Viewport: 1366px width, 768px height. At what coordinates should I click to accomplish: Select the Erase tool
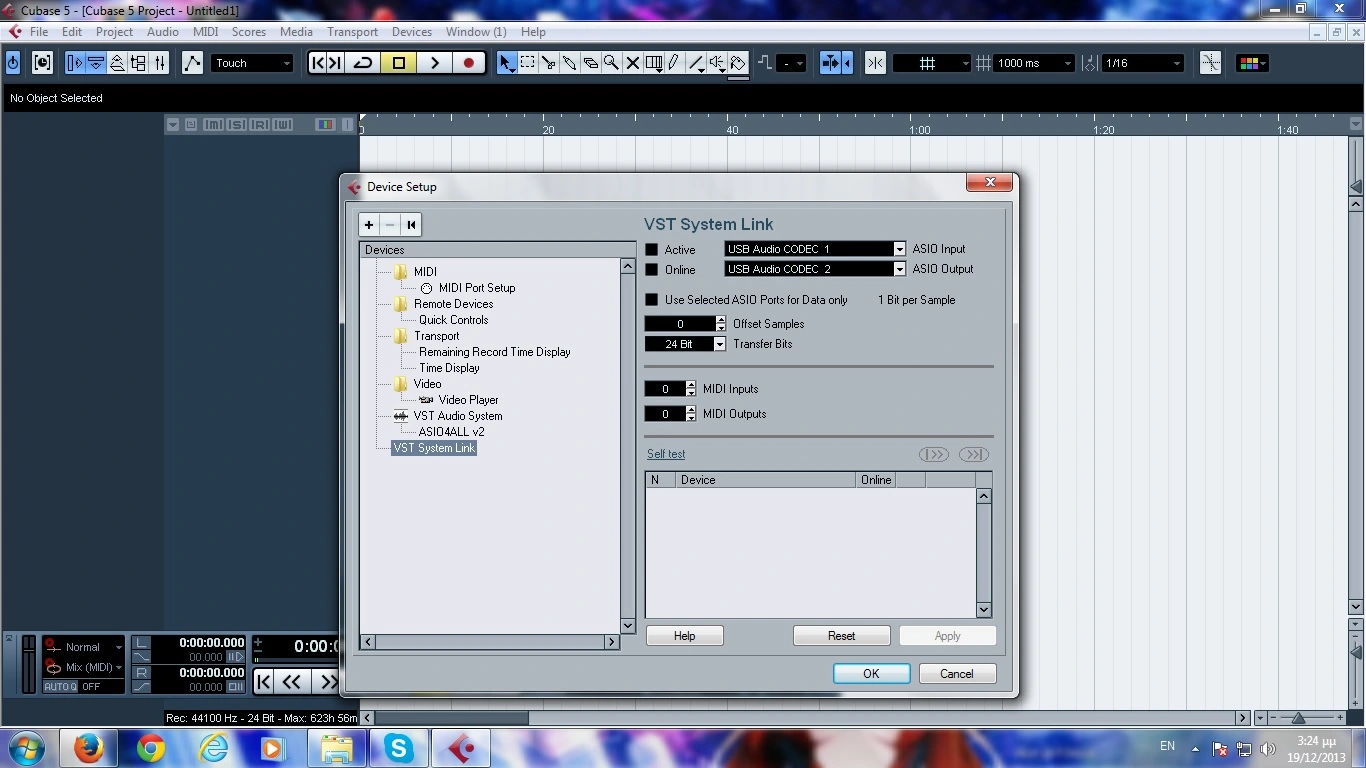[x=591, y=63]
